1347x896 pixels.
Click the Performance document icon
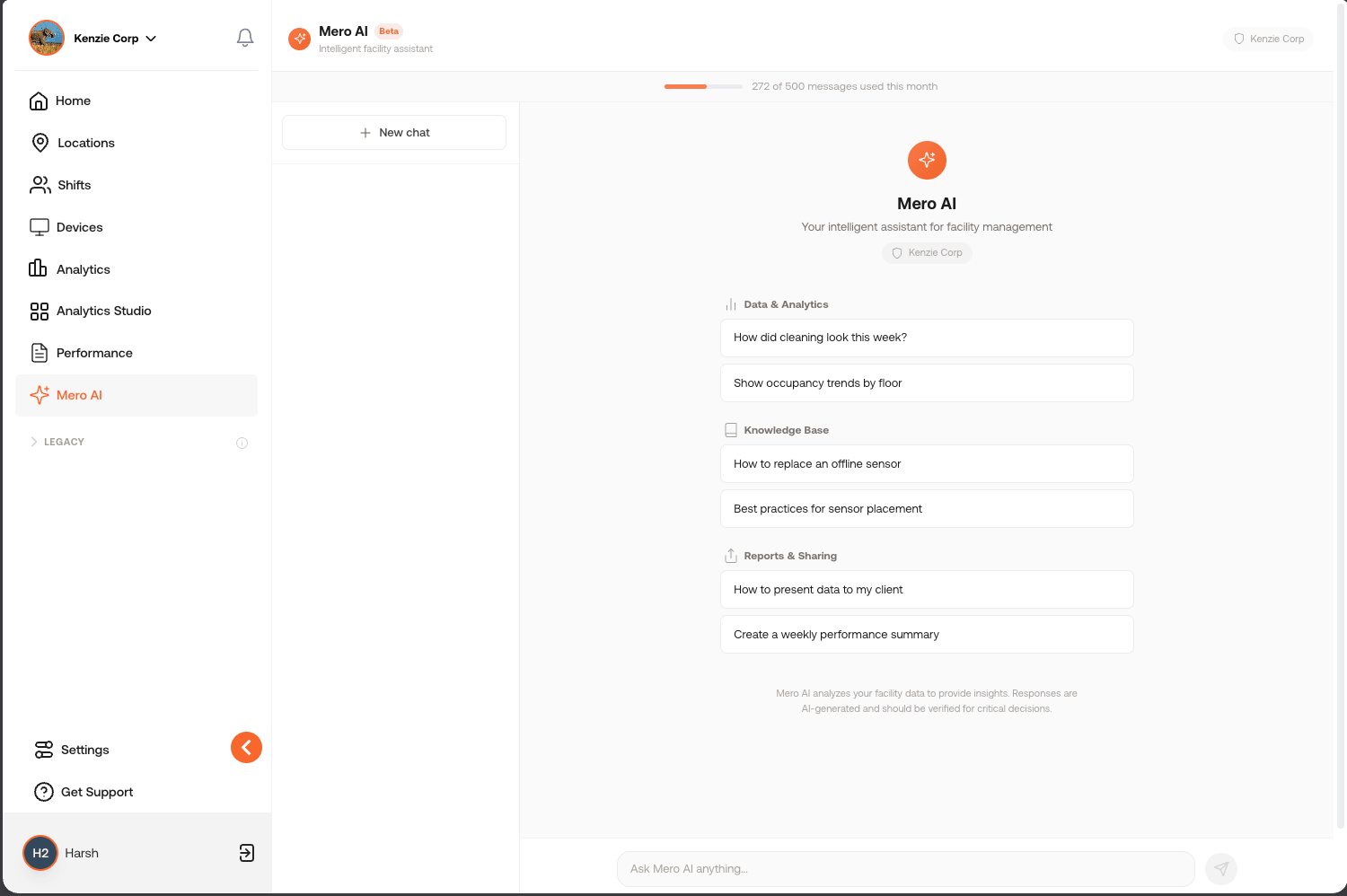pyautogui.click(x=40, y=353)
